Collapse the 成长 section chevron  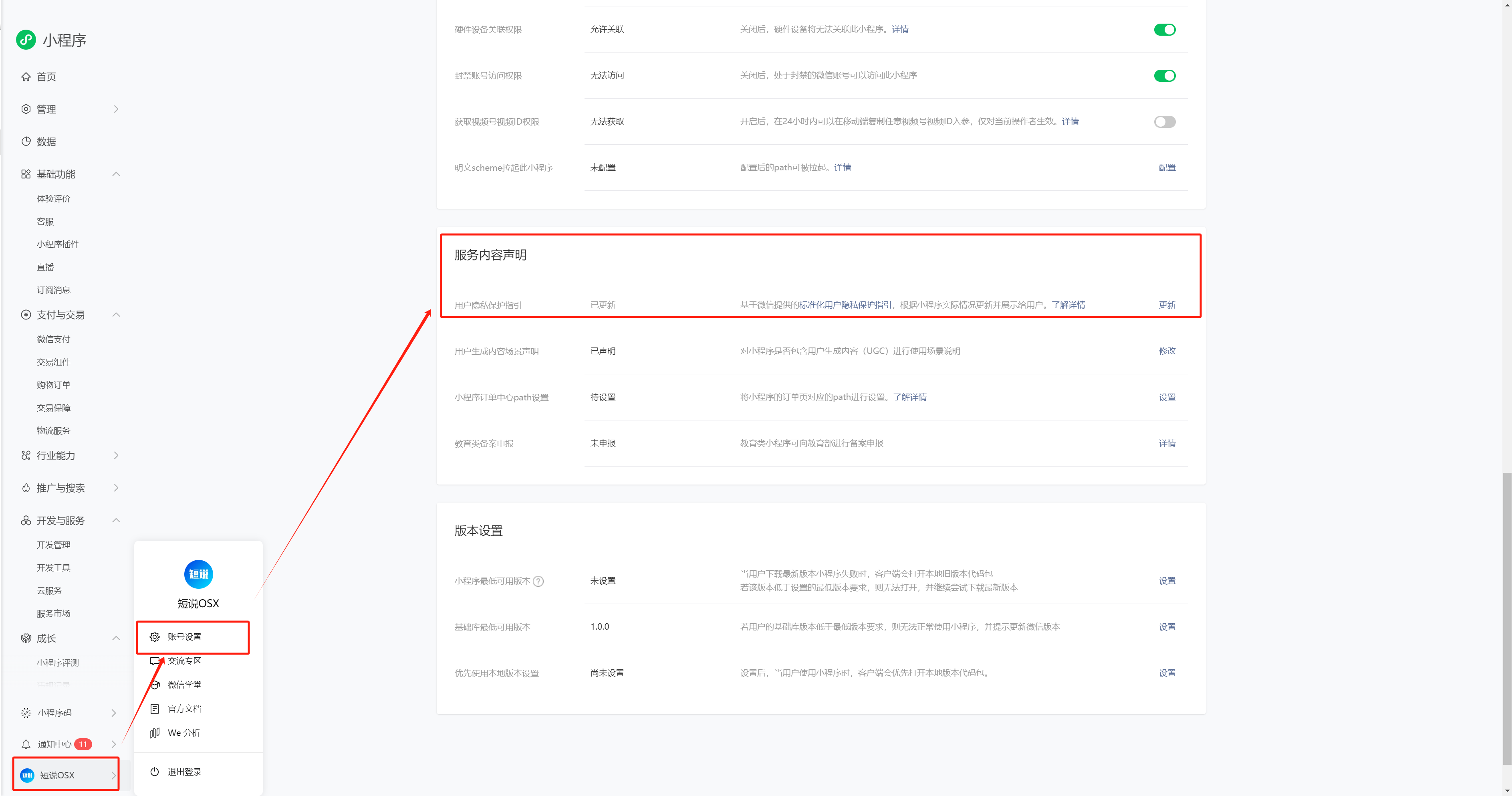point(116,638)
